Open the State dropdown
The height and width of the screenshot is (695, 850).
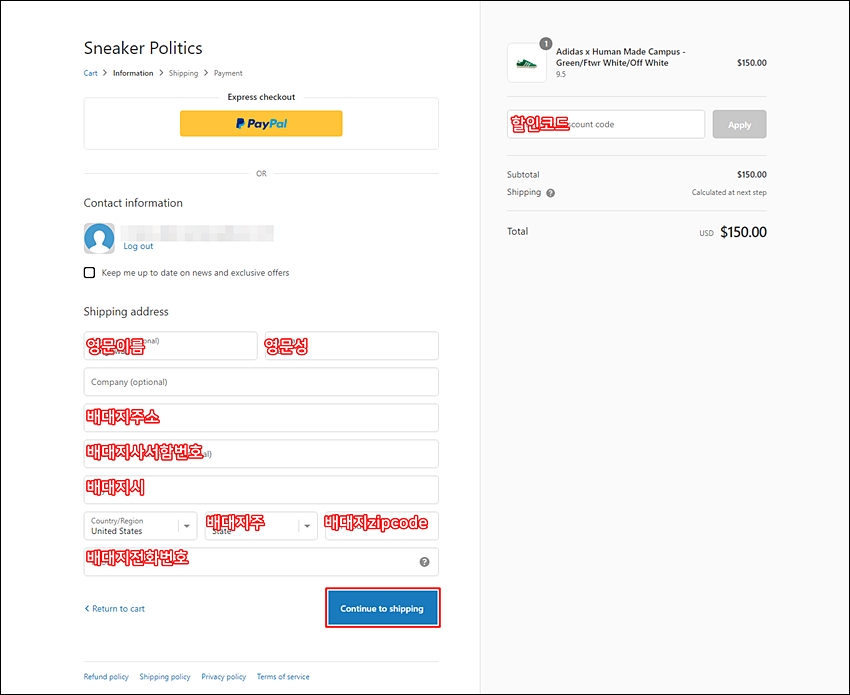click(x=261, y=526)
